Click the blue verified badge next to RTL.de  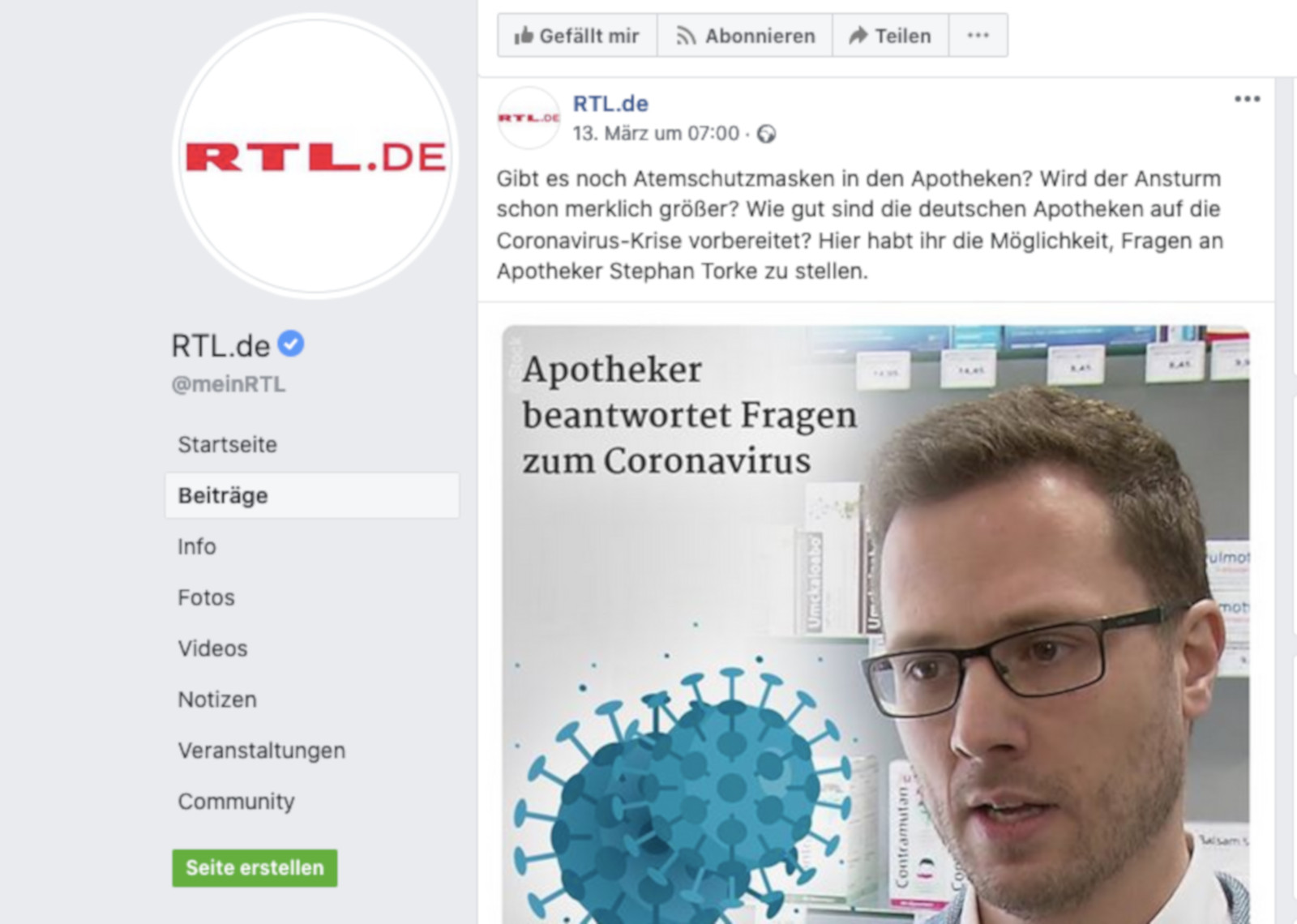291,344
